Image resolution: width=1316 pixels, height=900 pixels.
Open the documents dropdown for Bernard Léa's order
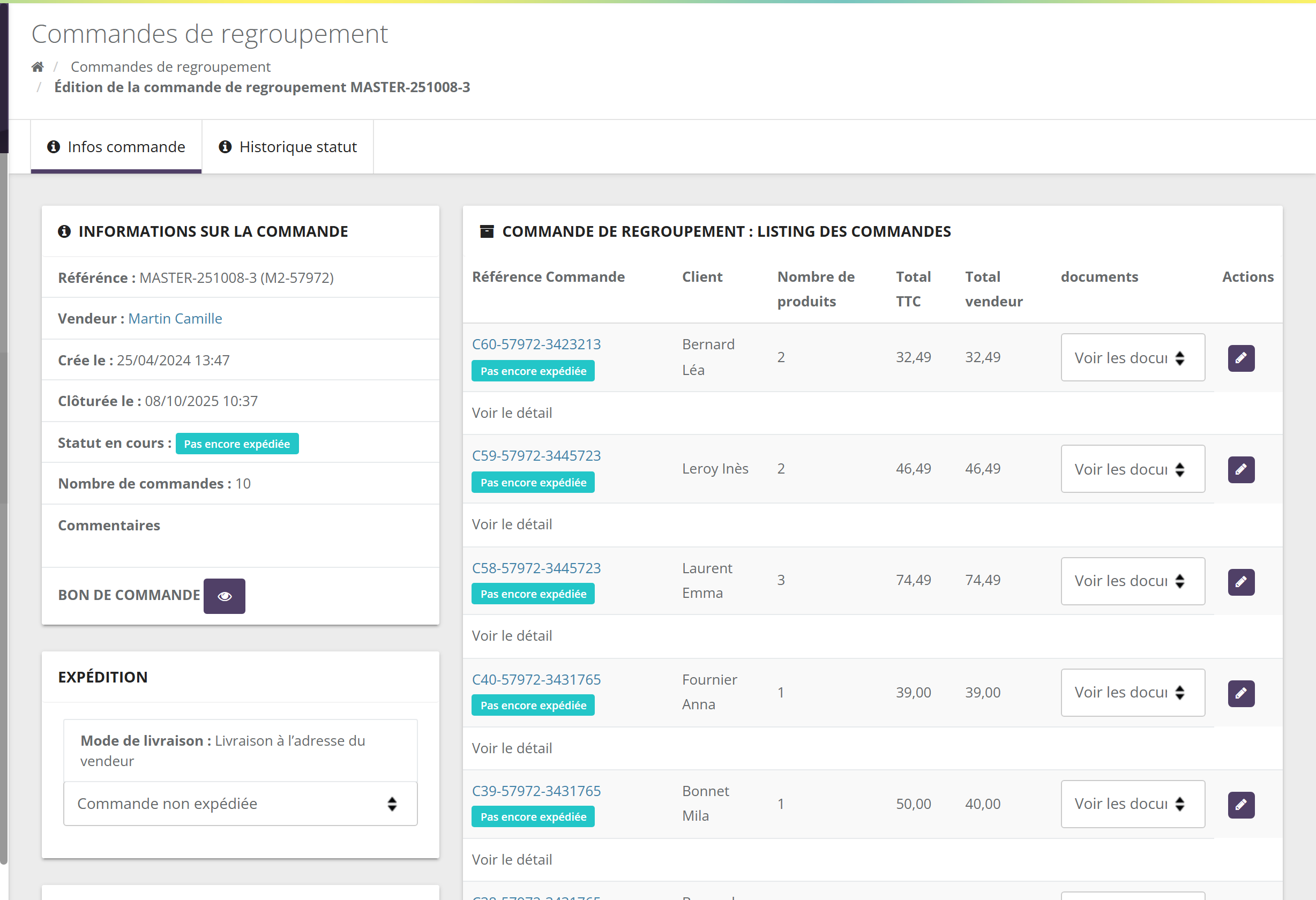point(1133,358)
